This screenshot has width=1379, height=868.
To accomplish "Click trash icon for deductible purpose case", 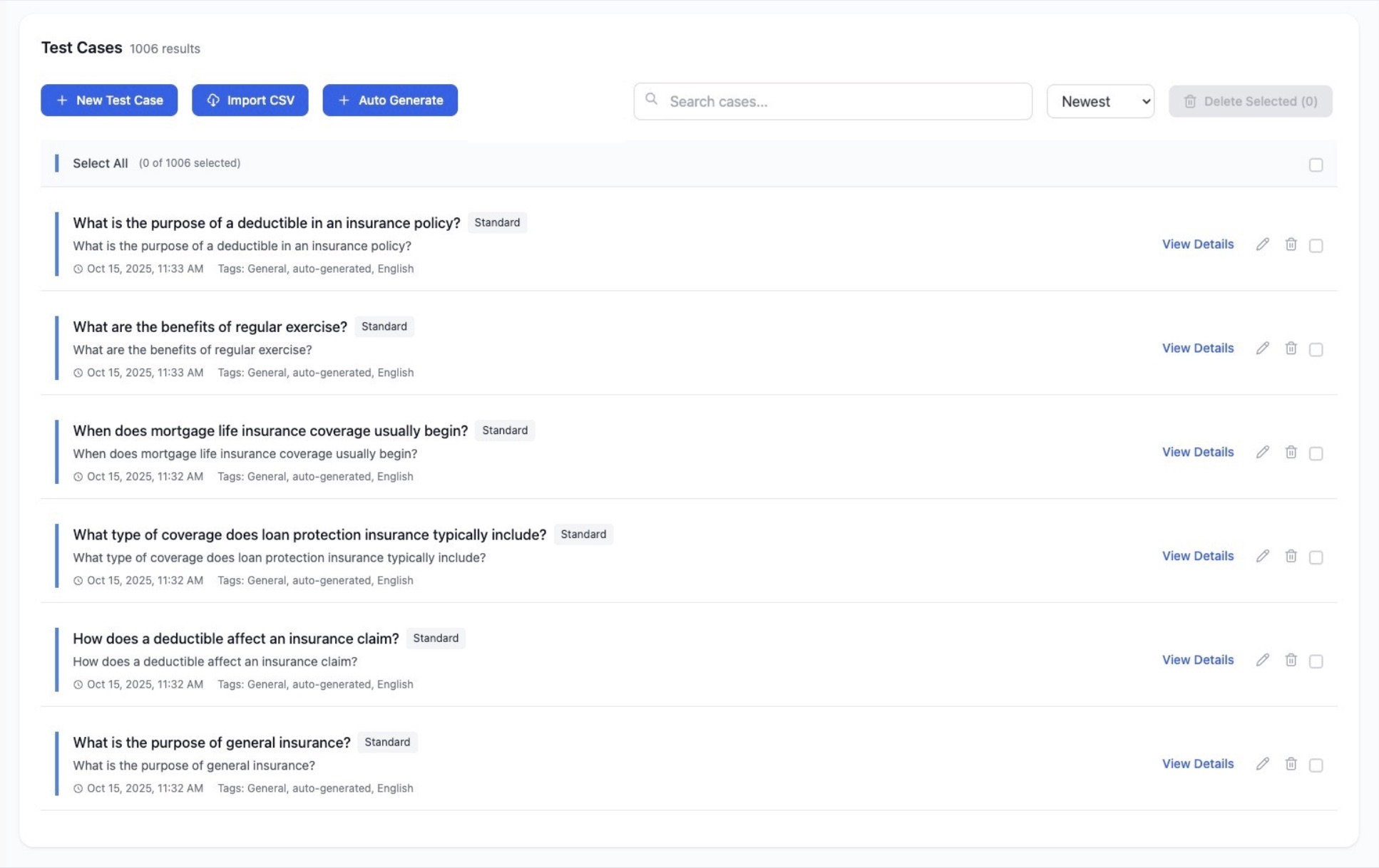I will click(x=1291, y=244).
